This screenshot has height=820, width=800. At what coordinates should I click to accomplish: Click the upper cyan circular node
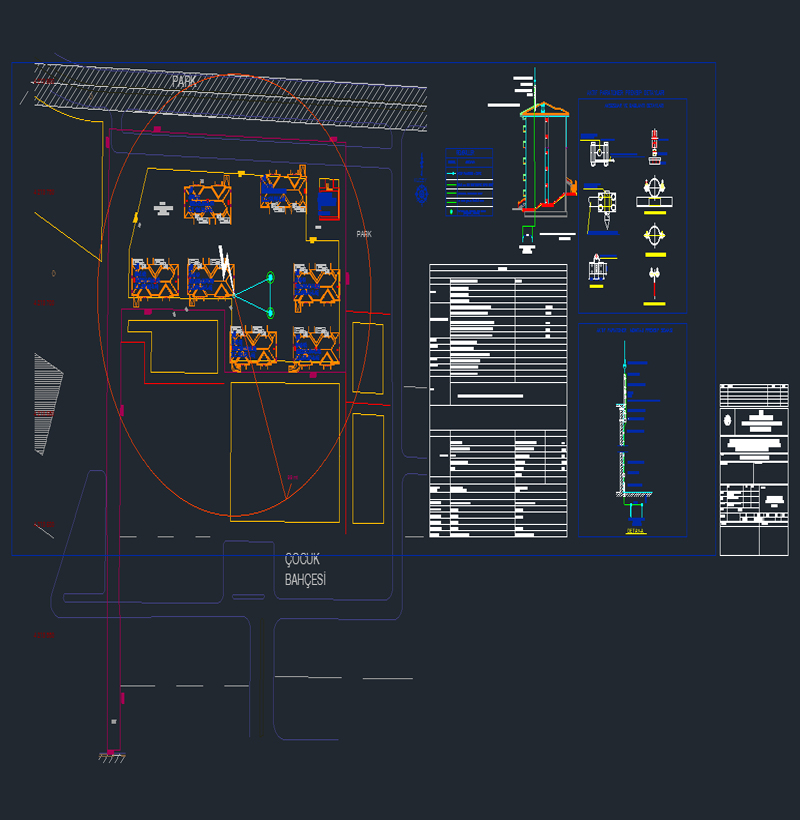(269, 278)
